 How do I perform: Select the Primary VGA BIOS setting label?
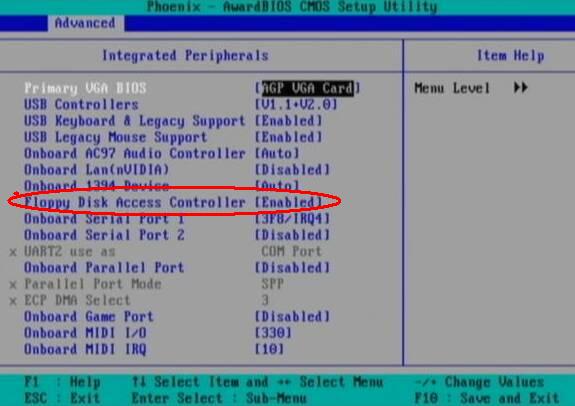tap(85, 88)
